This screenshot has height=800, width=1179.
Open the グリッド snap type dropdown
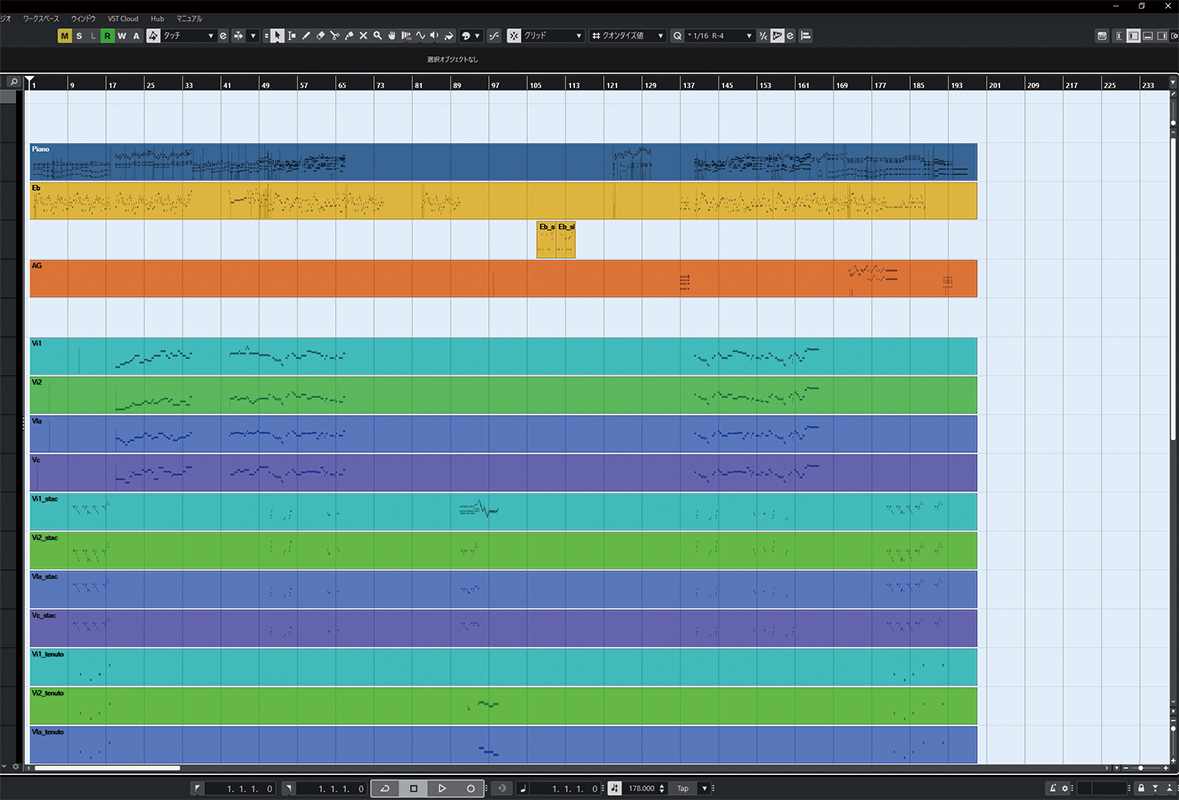tap(554, 36)
